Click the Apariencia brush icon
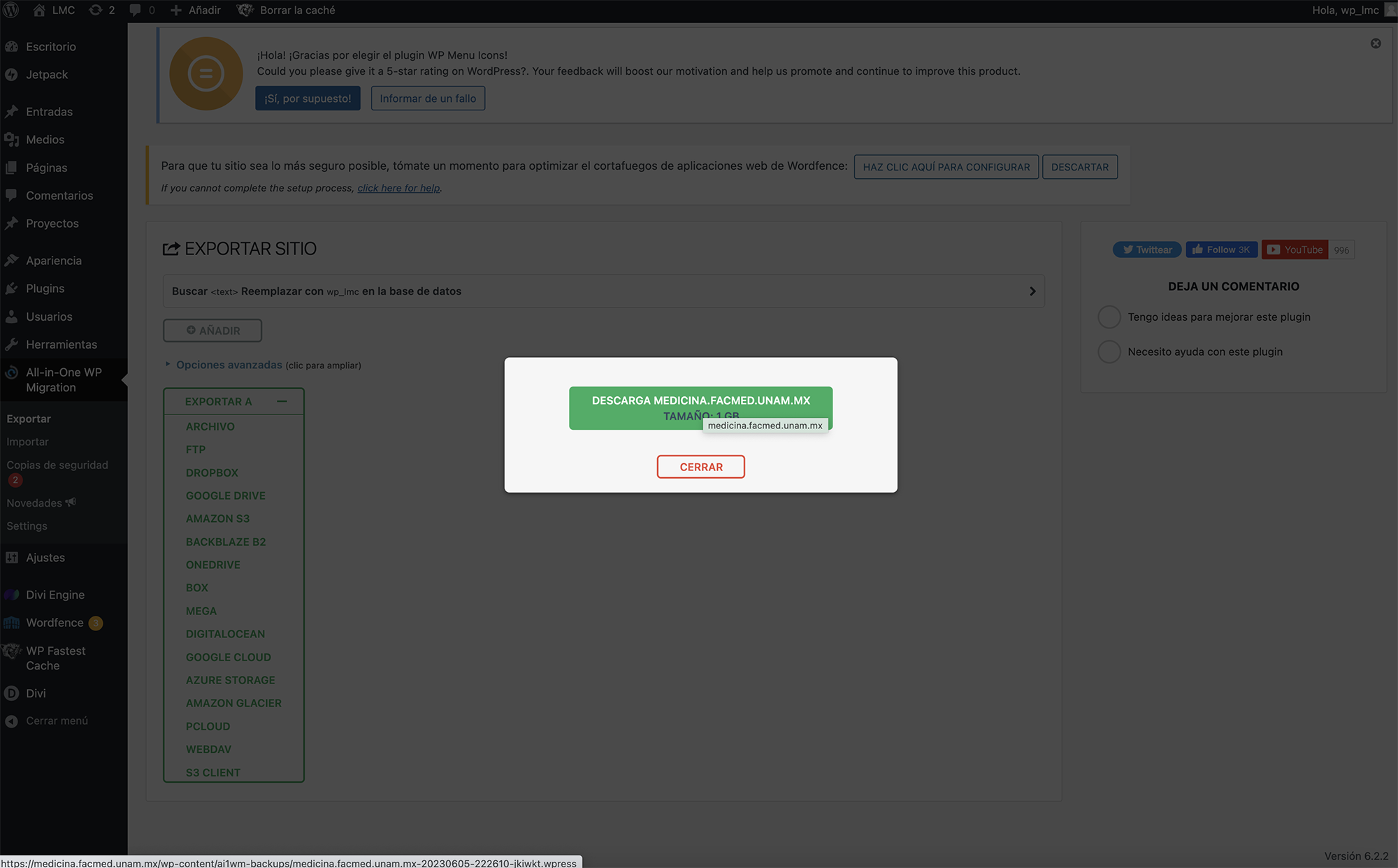1398x868 pixels. tap(11, 260)
